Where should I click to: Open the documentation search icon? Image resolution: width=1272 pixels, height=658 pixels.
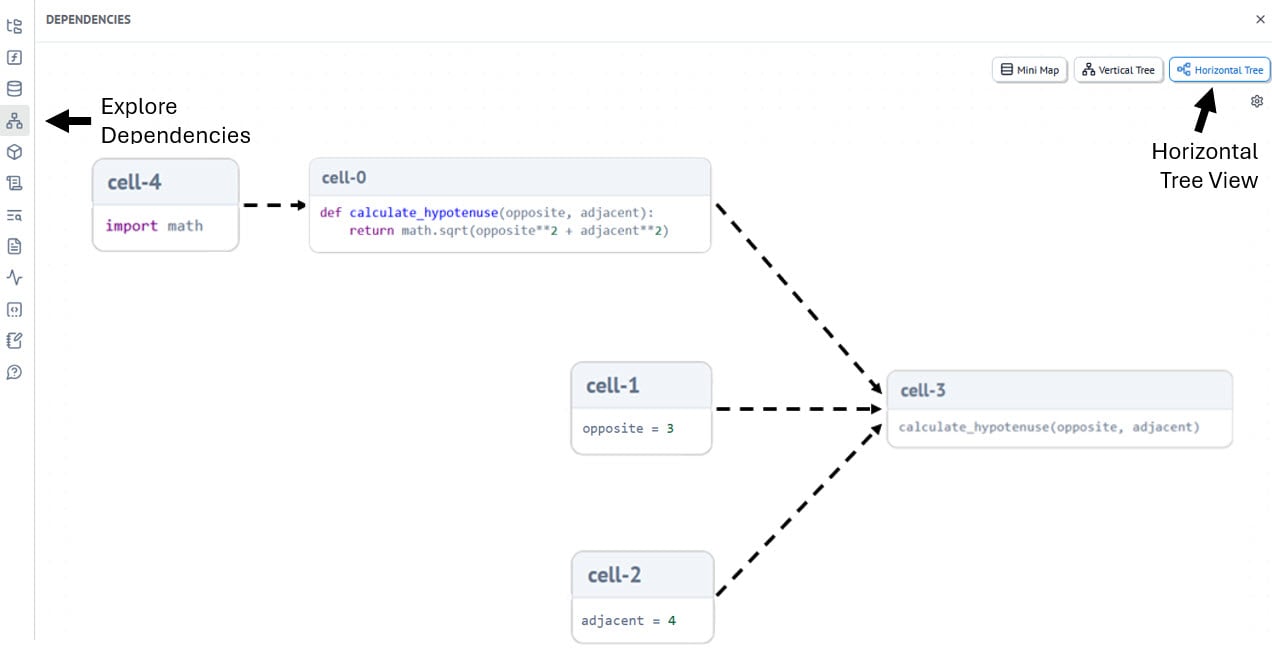point(14,215)
